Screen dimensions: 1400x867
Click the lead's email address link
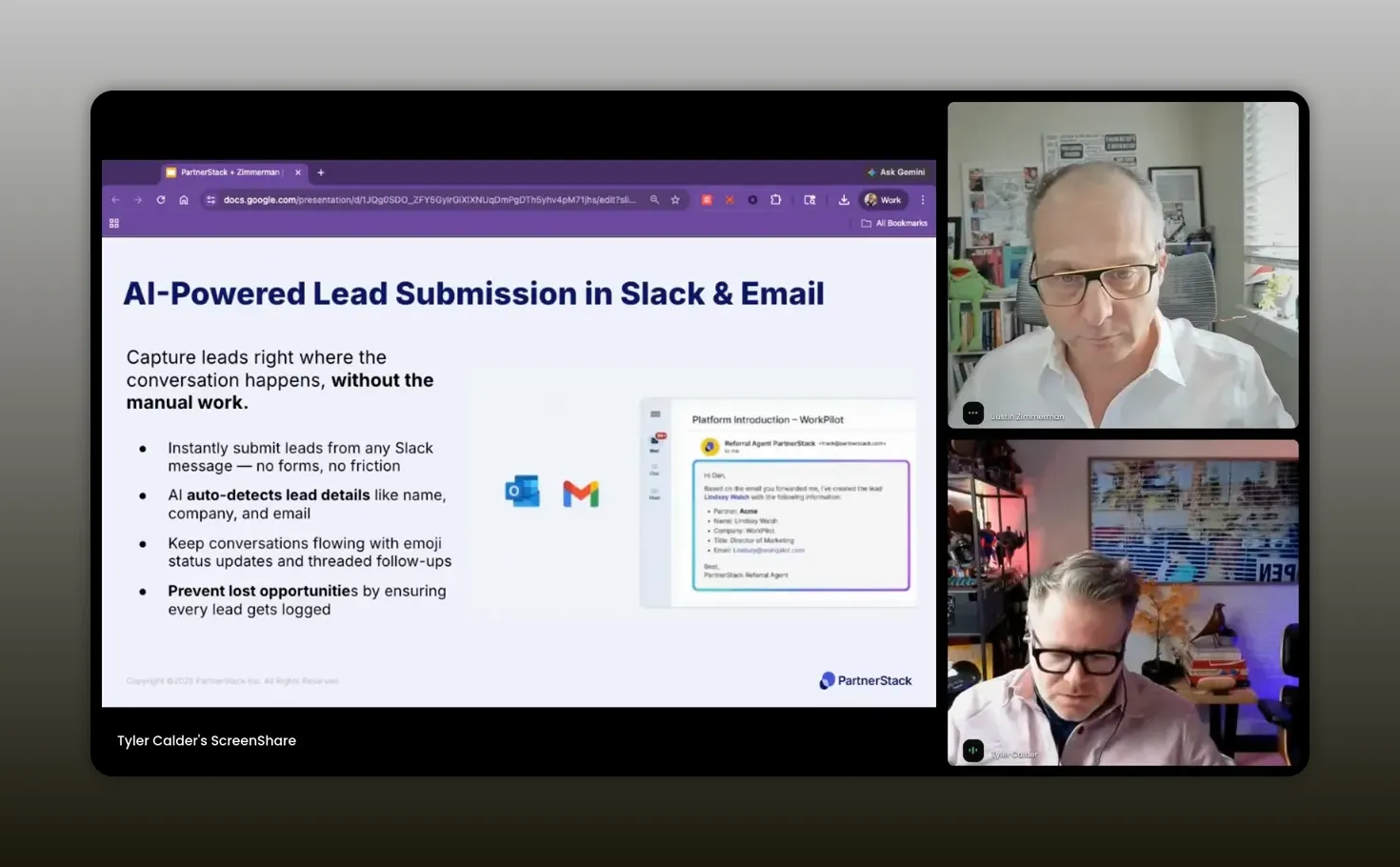tap(769, 550)
